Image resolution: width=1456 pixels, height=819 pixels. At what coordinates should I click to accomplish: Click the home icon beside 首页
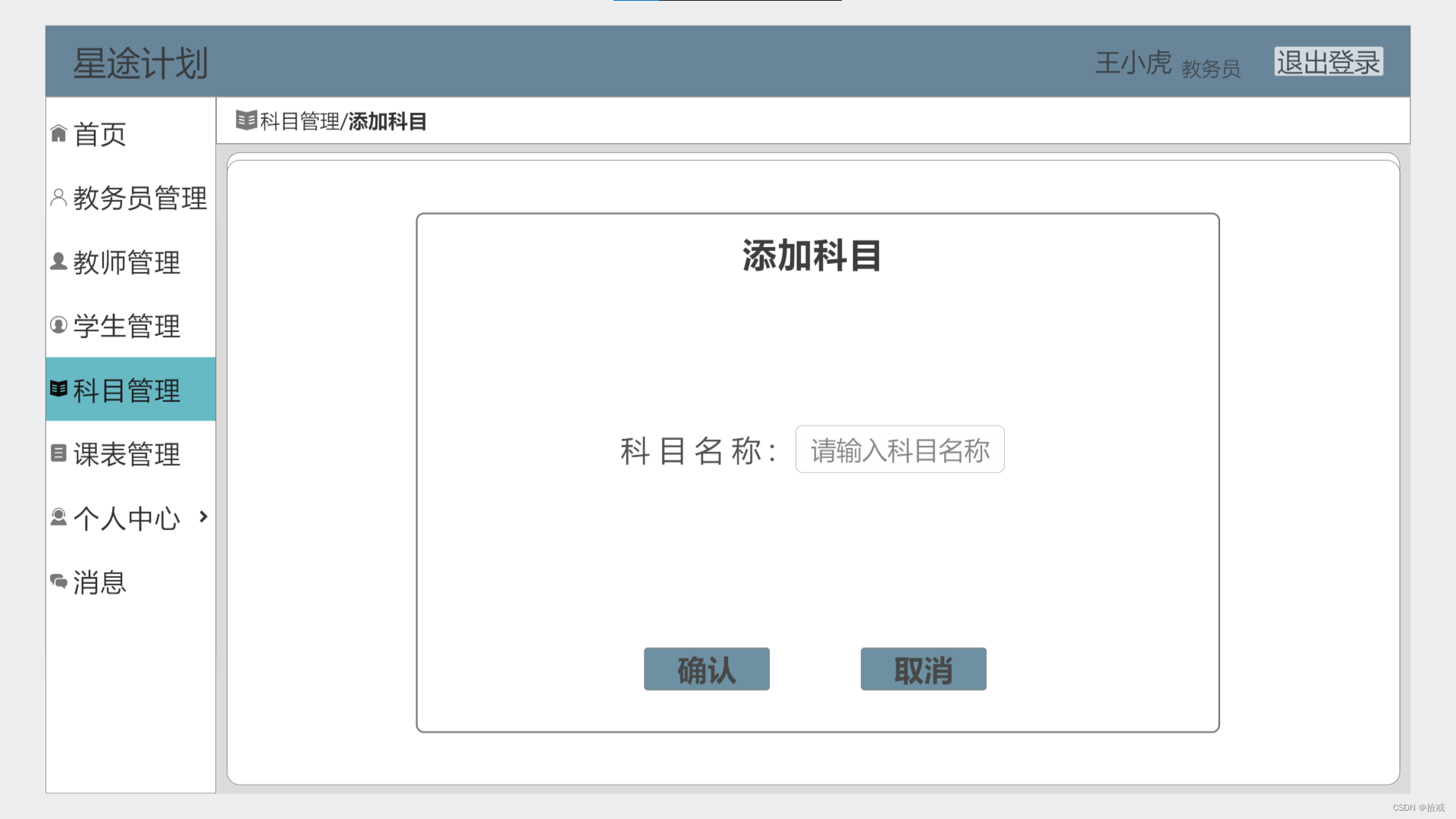(x=58, y=133)
